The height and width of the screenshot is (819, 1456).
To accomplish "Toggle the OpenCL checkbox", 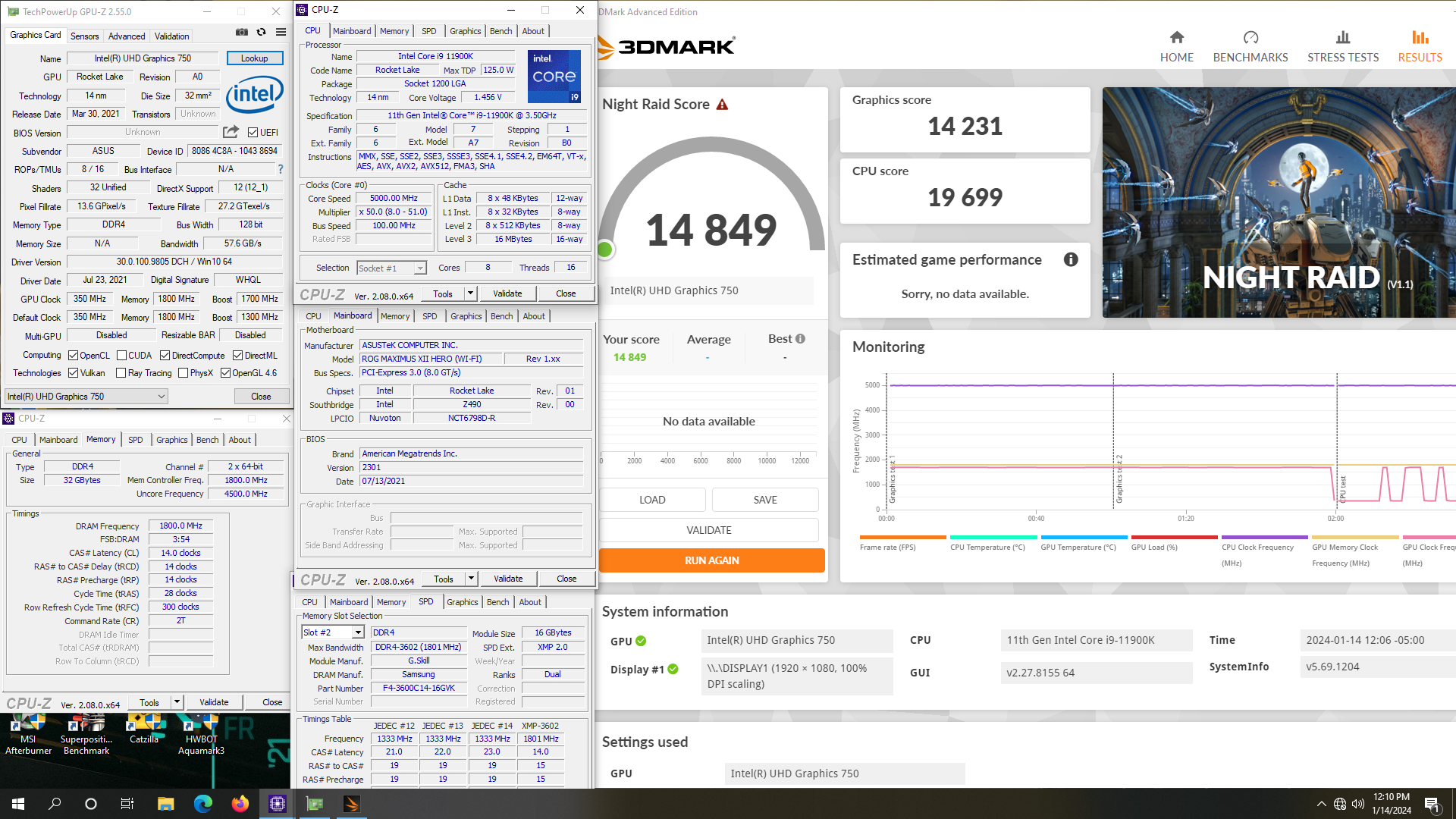I will [74, 355].
